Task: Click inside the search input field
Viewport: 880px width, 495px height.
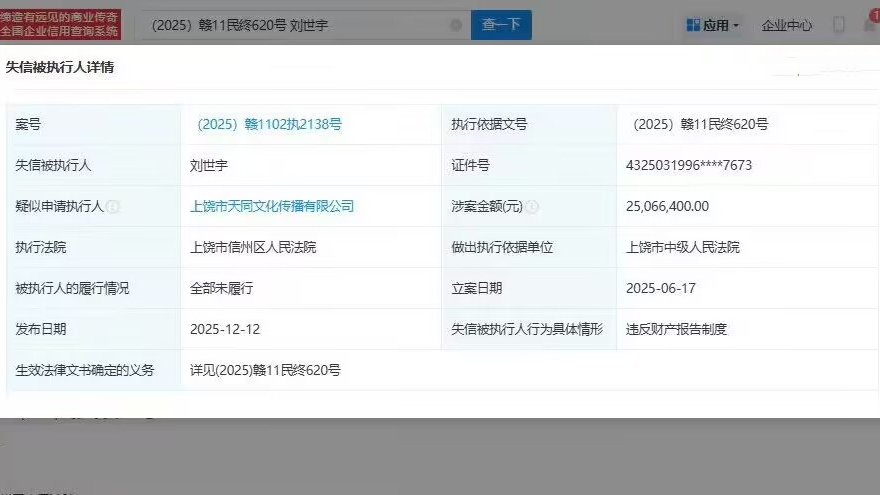Action: pyautogui.click(x=290, y=25)
